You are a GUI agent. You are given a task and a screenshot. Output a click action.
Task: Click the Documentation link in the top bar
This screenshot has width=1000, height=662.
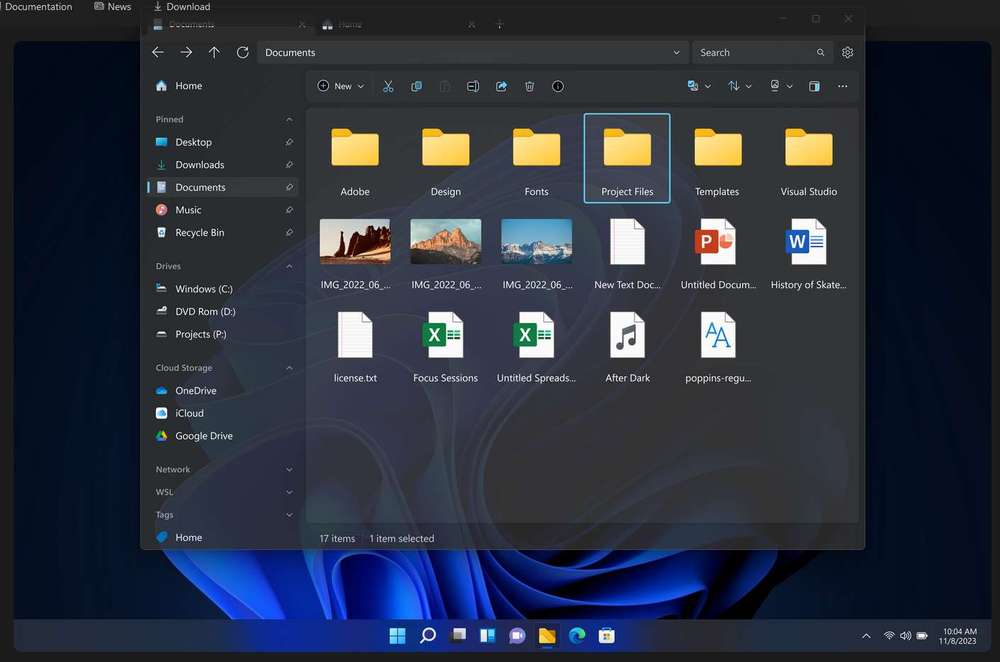[x=36, y=6]
